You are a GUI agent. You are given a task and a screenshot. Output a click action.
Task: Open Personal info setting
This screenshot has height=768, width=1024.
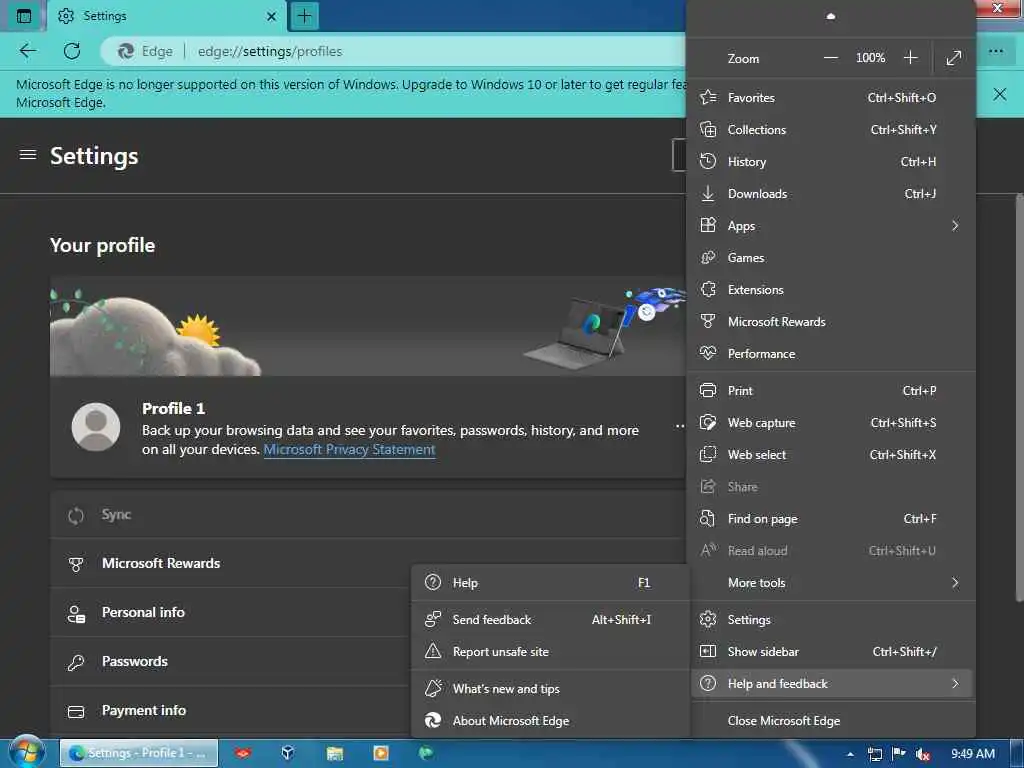(230, 612)
